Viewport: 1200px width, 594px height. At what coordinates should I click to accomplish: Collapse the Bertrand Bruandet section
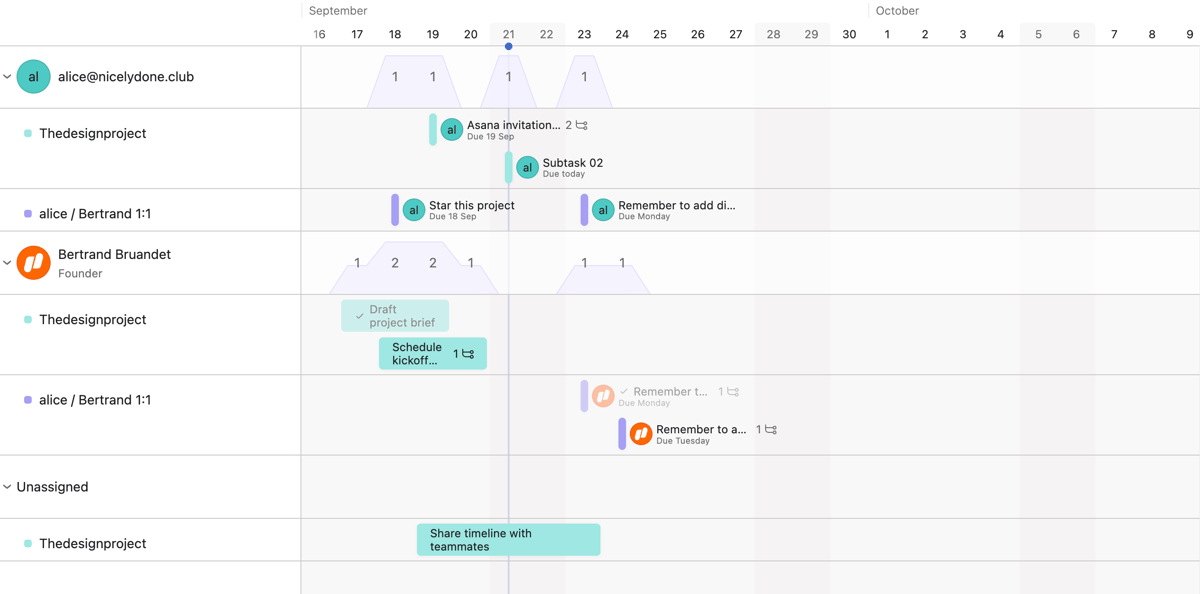(8, 262)
